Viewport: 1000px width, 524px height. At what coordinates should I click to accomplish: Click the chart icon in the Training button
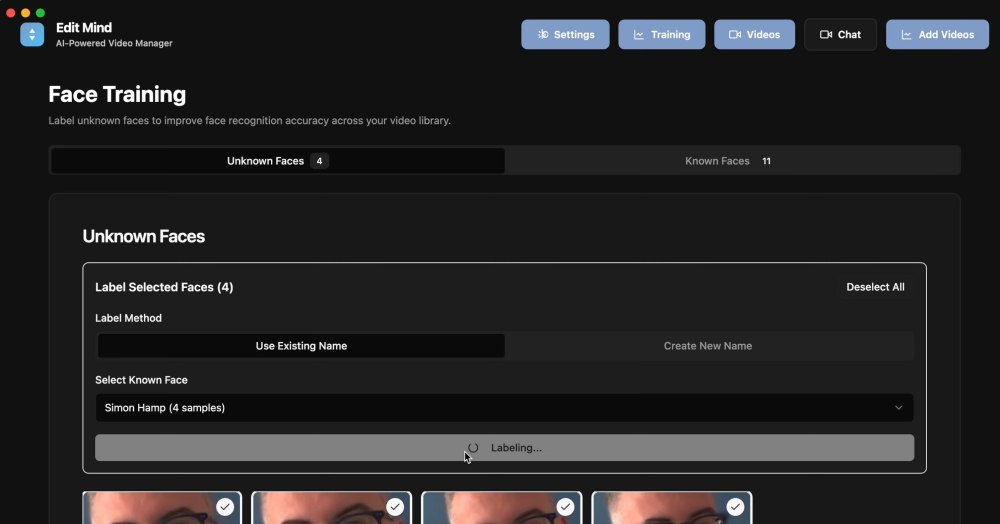tap(638, 35)
